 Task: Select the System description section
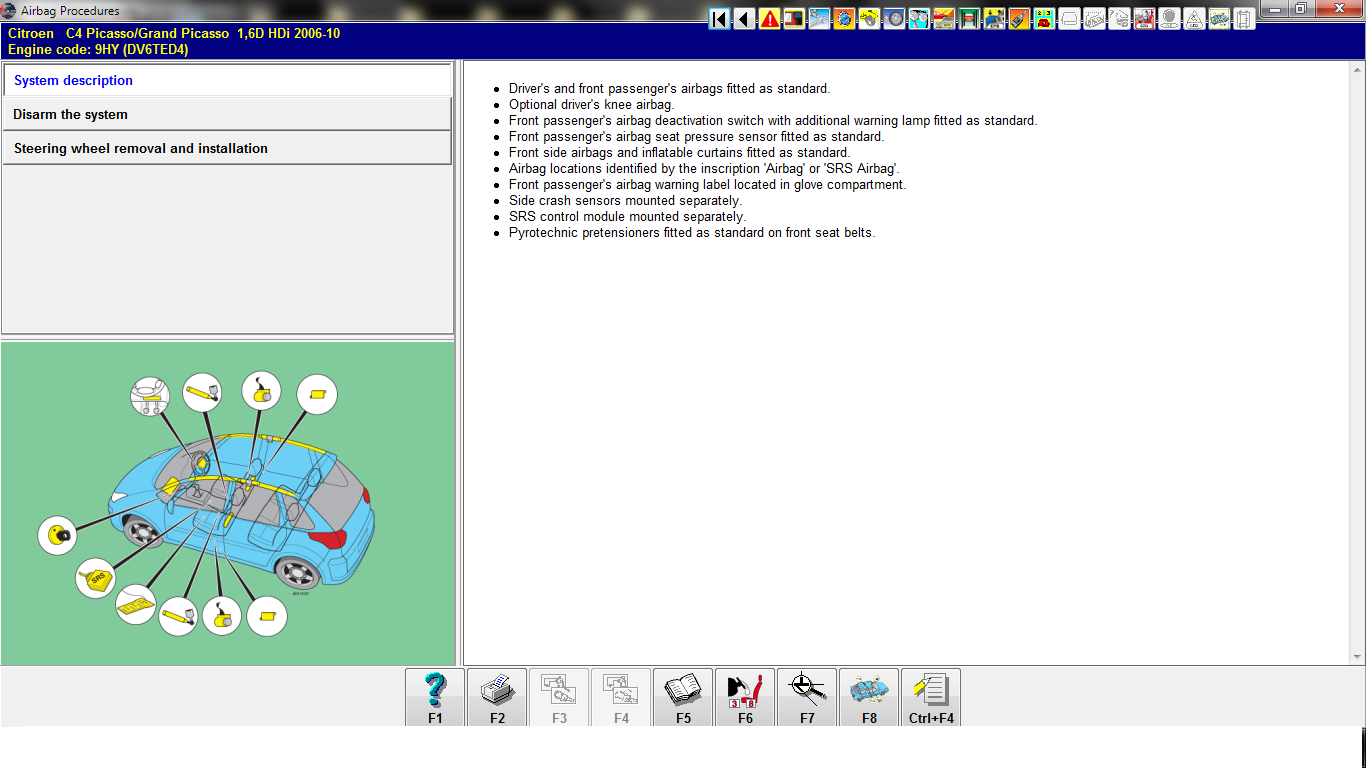coord(227,81)
